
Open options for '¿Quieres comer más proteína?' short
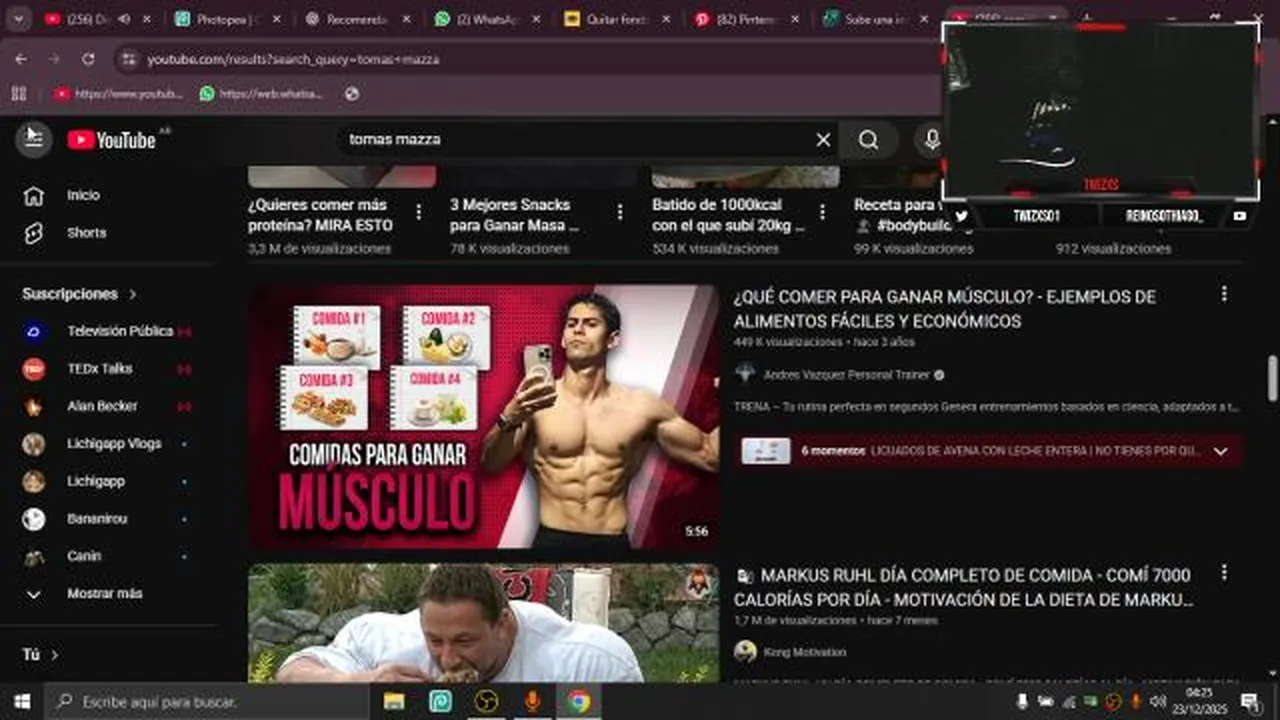tap(418, 212)
